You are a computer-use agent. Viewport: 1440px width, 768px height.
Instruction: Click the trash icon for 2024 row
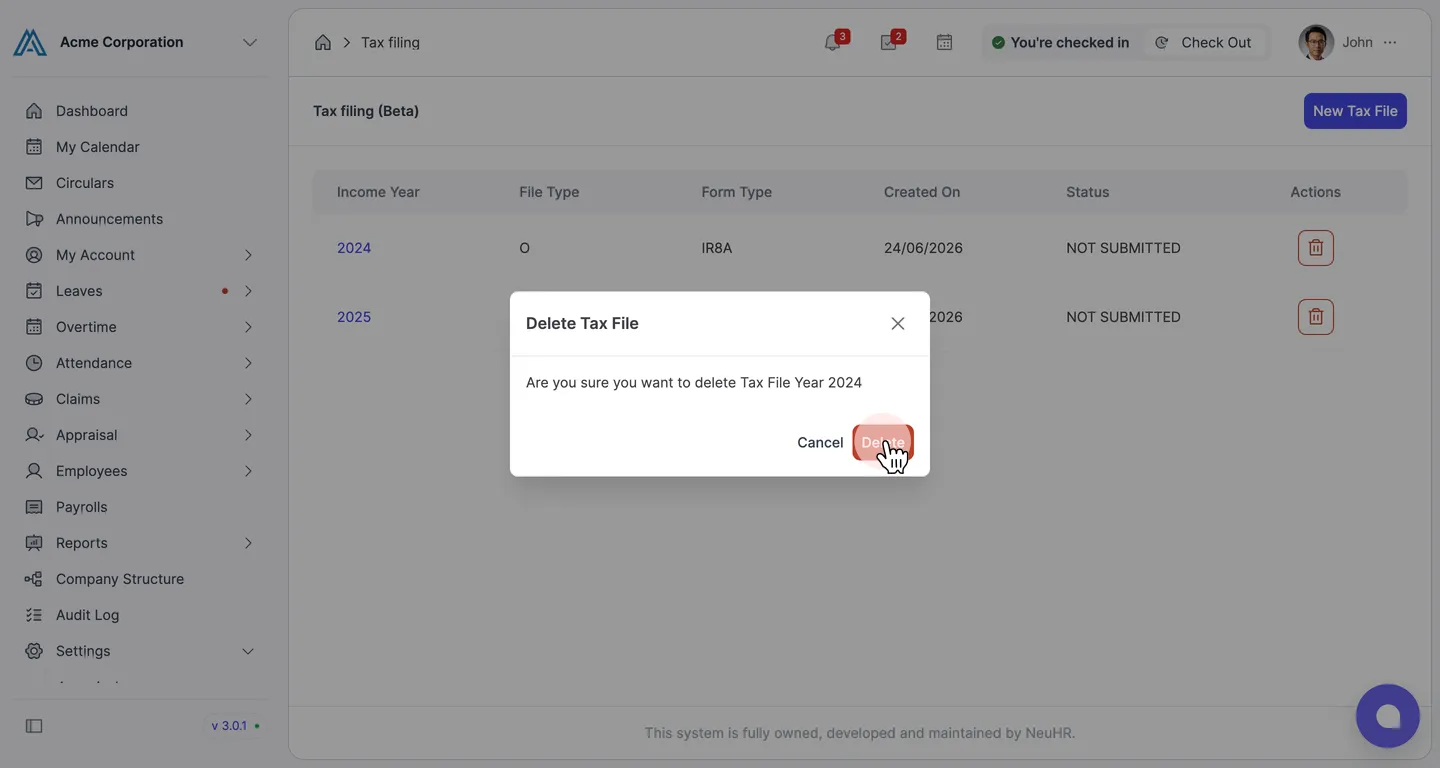coord(1316,248)
